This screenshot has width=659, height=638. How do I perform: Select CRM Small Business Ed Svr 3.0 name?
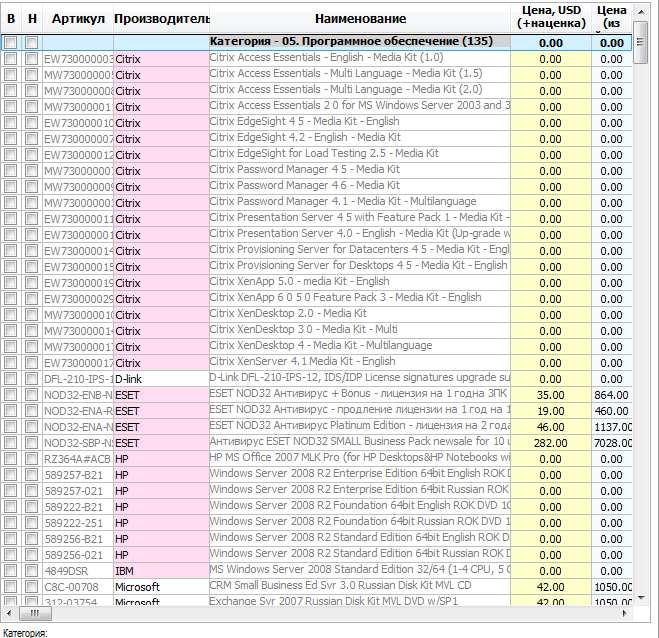coord(340,585)
